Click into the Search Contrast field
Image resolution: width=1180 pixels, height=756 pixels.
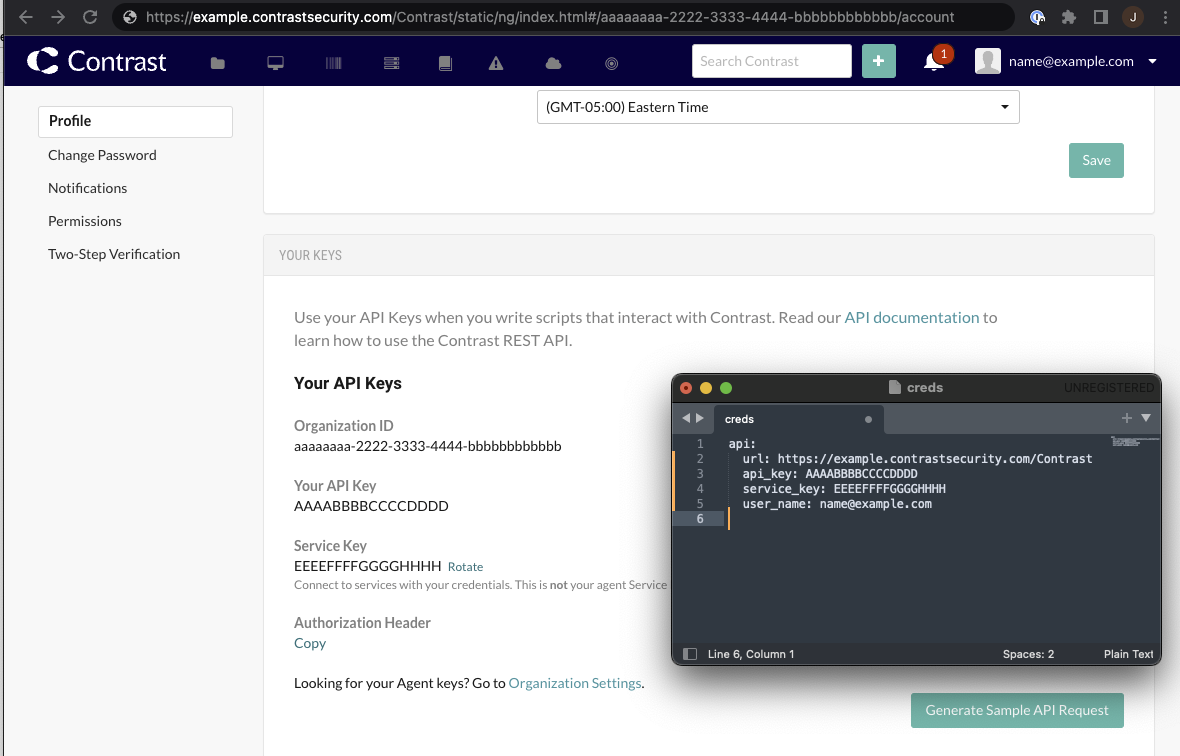tap(771, 61)
